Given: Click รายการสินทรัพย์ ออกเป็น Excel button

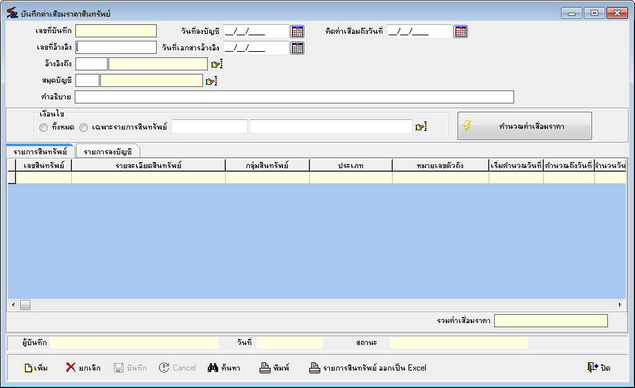Looking at the screenshot, I should tap(368, 367).
